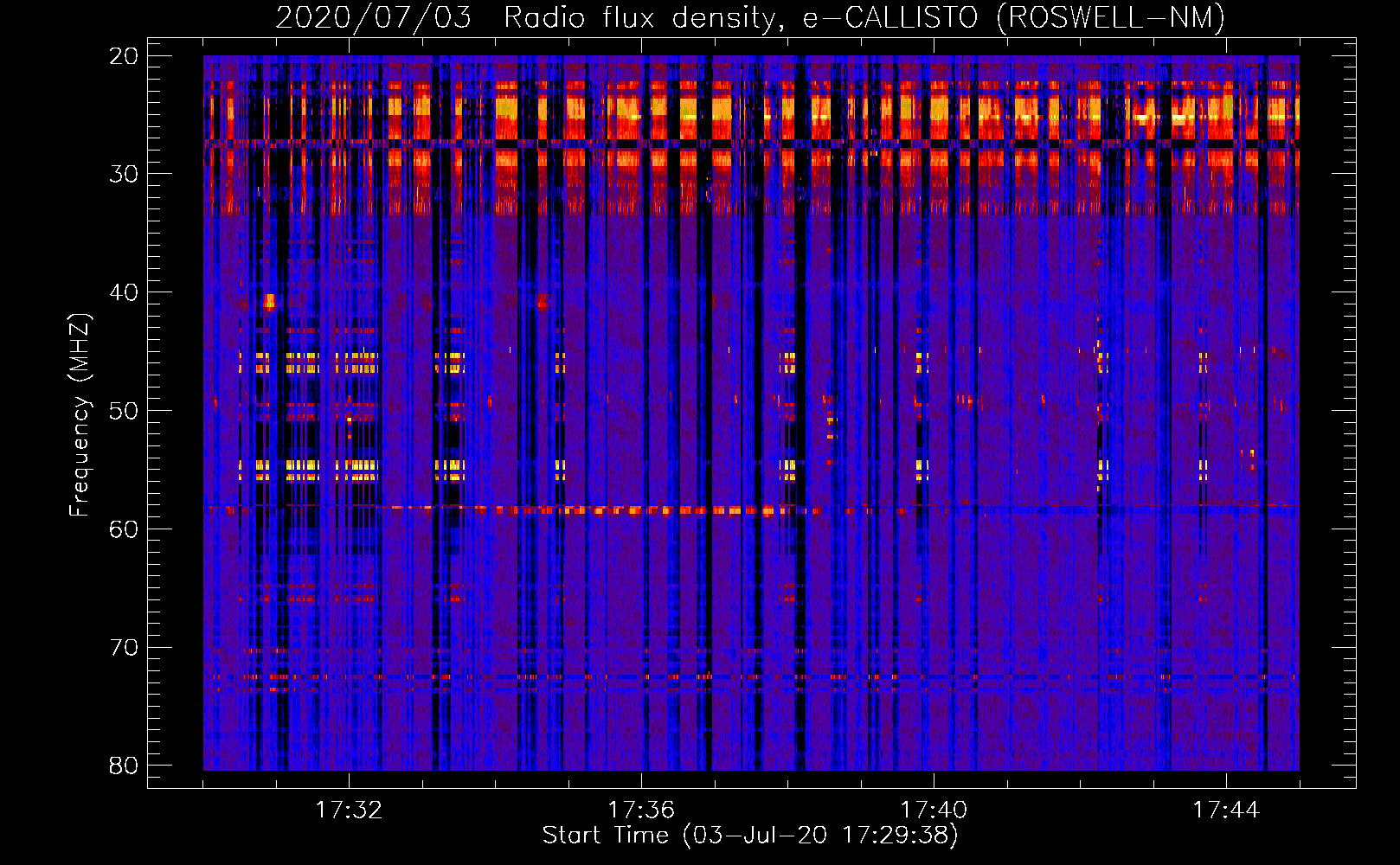The image size is (1400, 865).
Task: Click the 17:40 time tick label
Action: pyautogui.click(x=934, y=811)
